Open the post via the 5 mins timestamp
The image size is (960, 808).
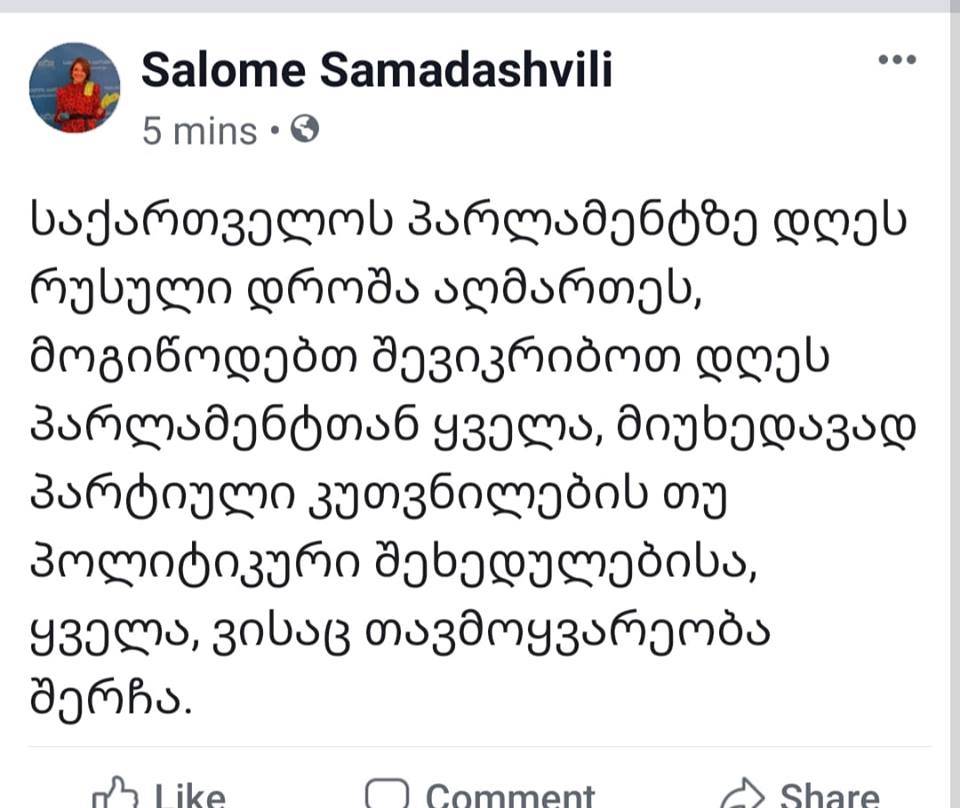pyautogui.click(x=200, y=131)
